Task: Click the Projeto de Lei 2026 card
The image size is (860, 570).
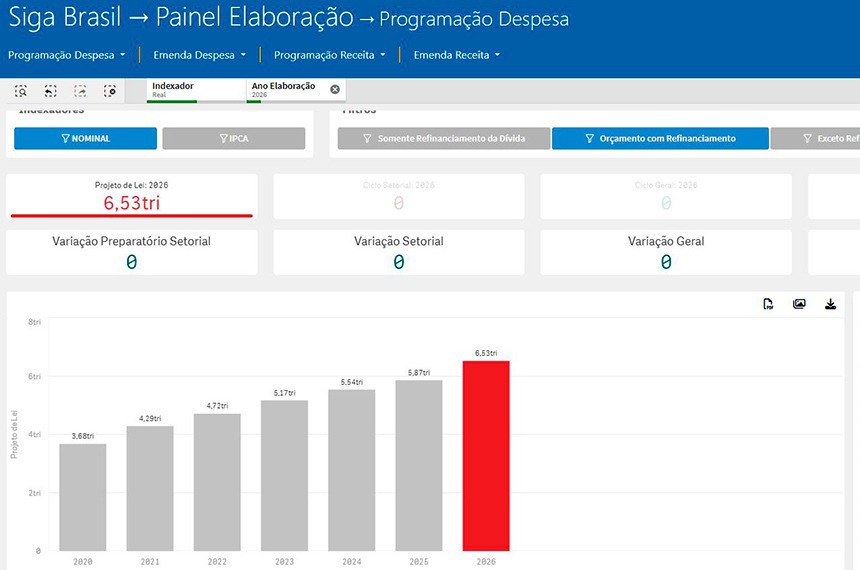Action: (x=131, y=196)
